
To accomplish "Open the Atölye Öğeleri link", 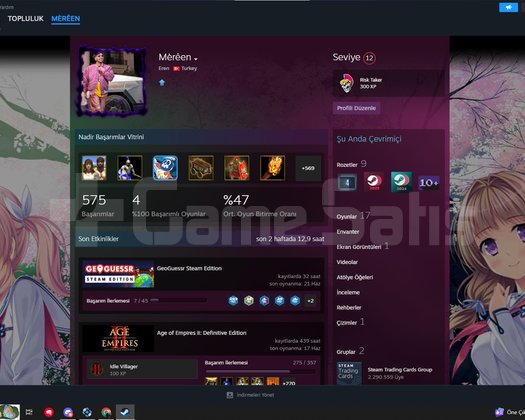I will [355, 277].
